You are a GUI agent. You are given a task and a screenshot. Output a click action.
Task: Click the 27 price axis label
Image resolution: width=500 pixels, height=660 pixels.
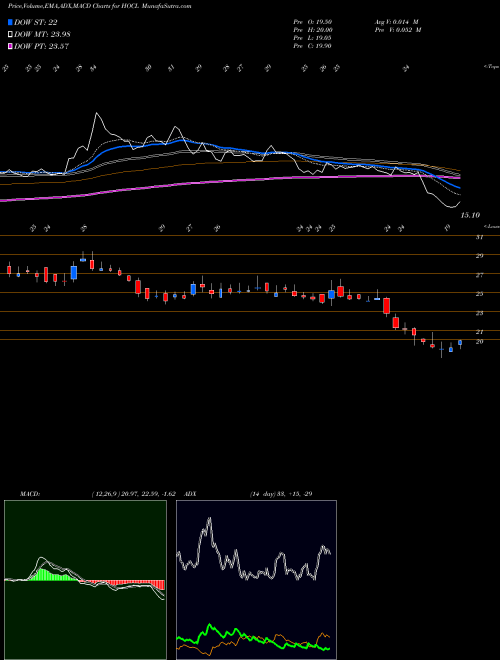(479, 275)
